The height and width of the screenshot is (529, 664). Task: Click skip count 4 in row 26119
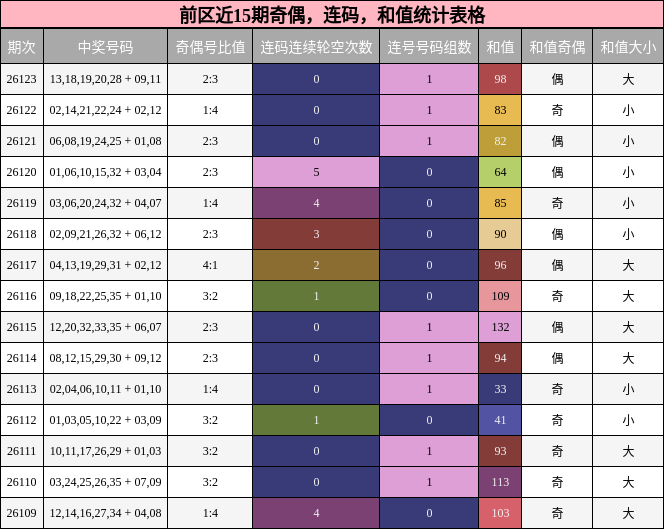point(316,203)
